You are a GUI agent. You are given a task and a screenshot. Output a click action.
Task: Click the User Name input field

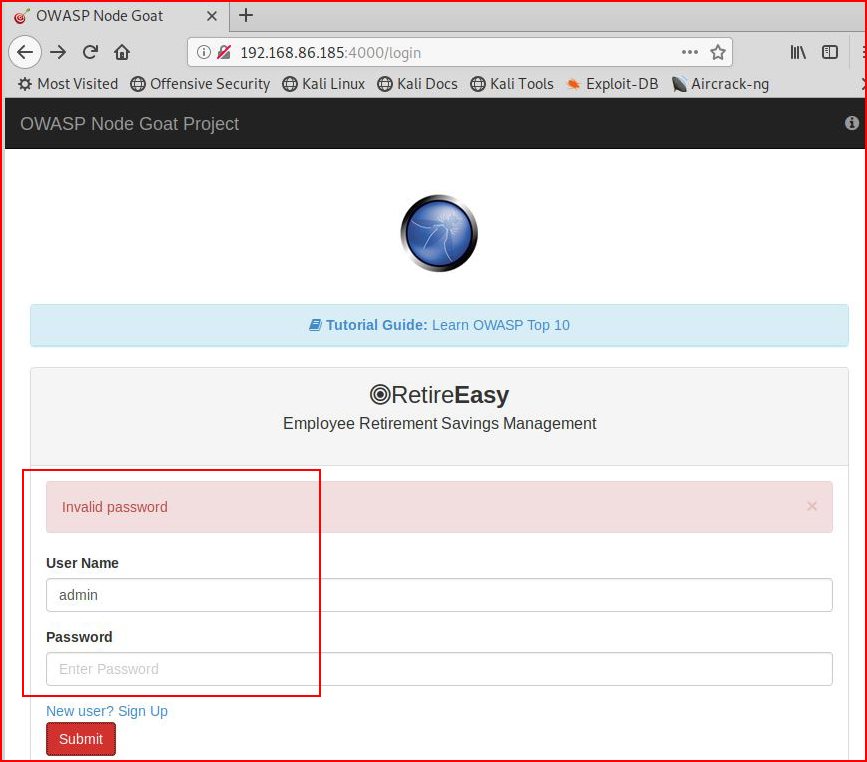point(439,595)
